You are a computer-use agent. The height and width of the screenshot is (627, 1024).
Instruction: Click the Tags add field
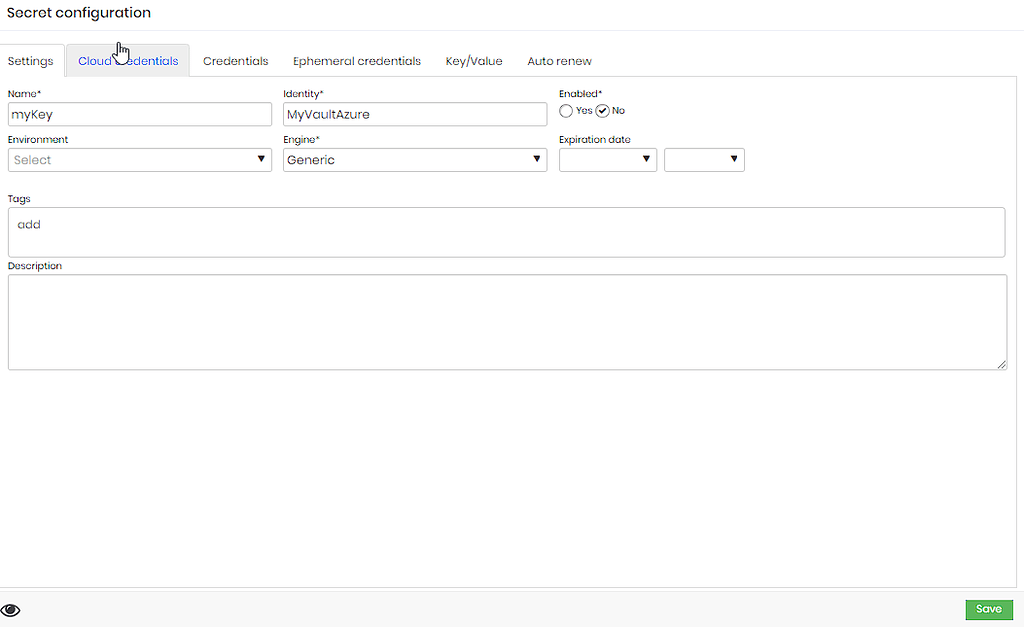506,232
